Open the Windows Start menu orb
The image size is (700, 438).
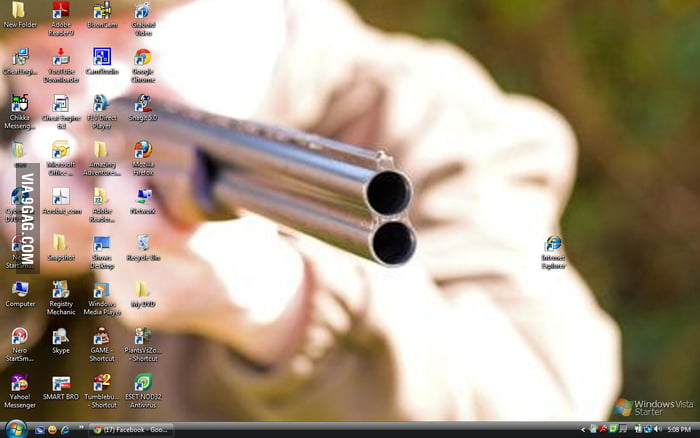[x=14, y=429]
